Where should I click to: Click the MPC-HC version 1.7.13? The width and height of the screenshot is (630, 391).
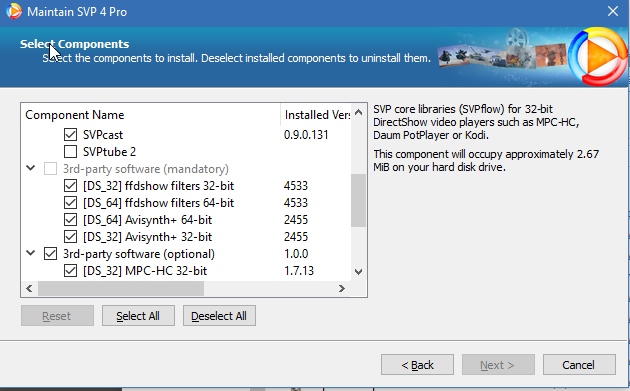299,271
